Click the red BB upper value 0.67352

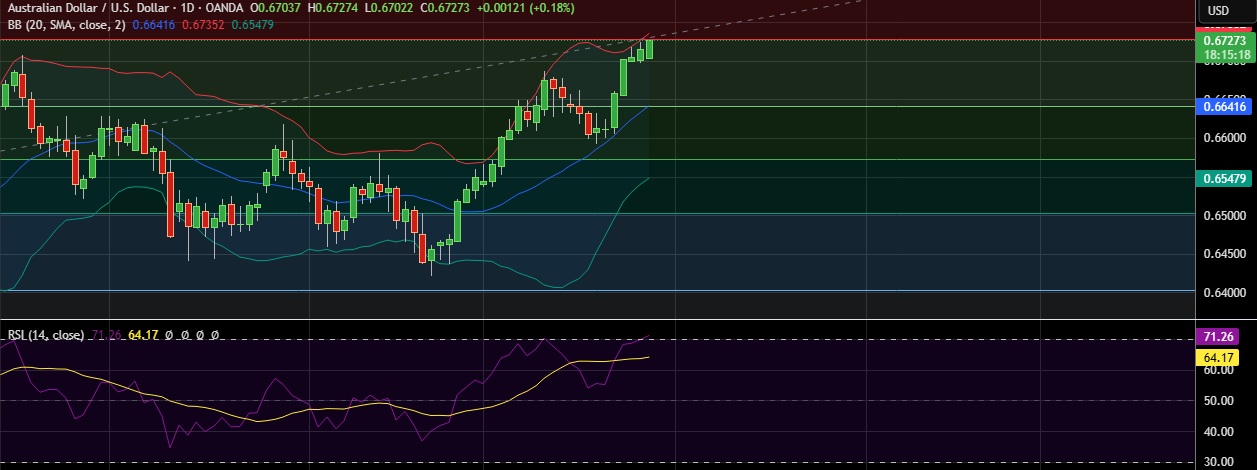(x=204, y=24)
